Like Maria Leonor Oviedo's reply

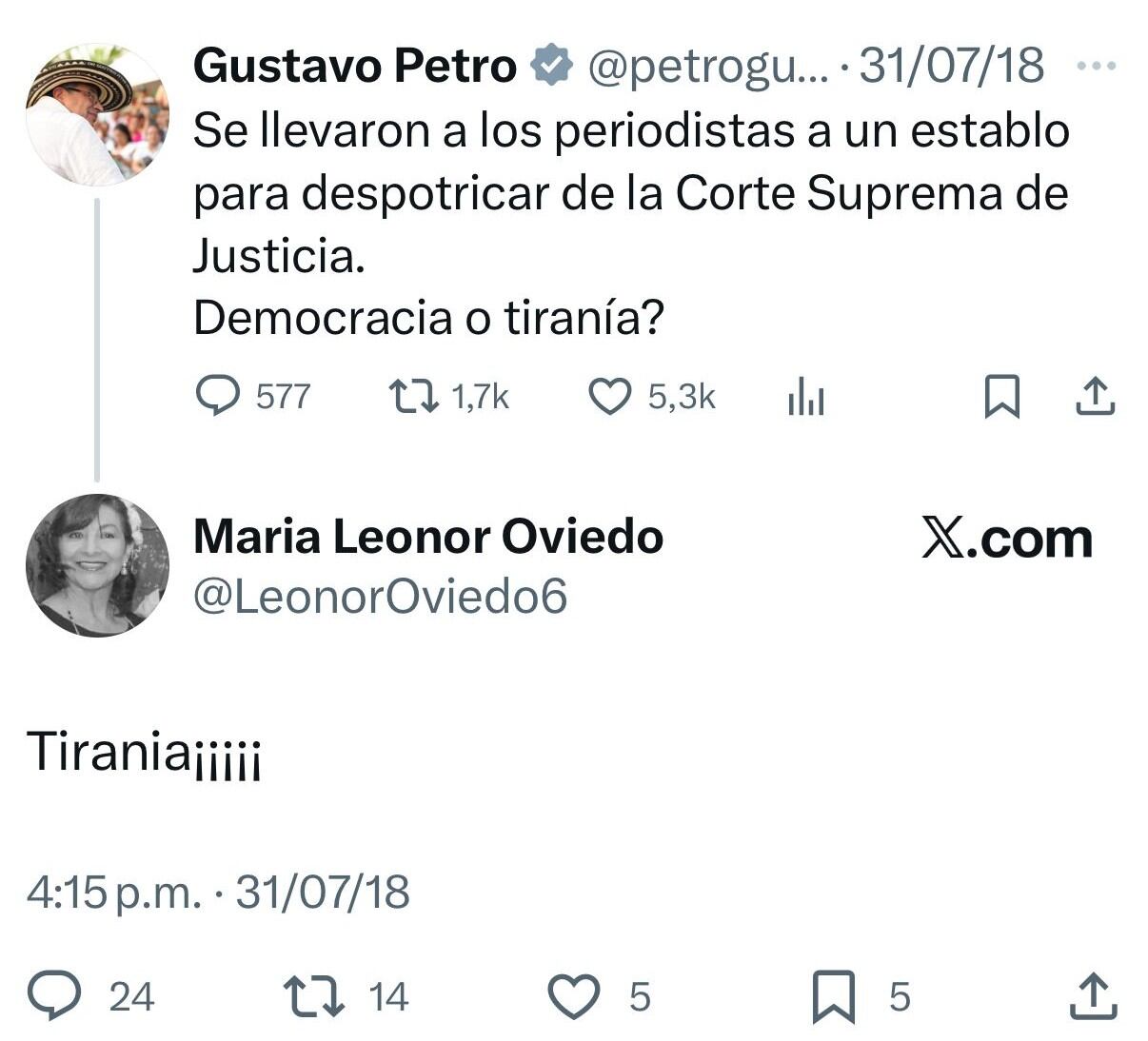click(x=572, y=995)
